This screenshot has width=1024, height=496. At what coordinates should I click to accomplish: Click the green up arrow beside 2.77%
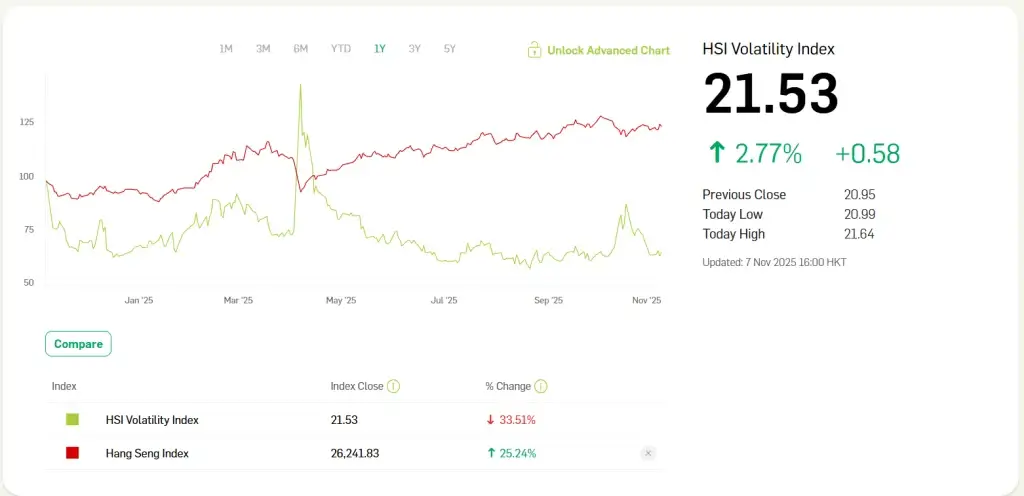[x=716, y=153]
